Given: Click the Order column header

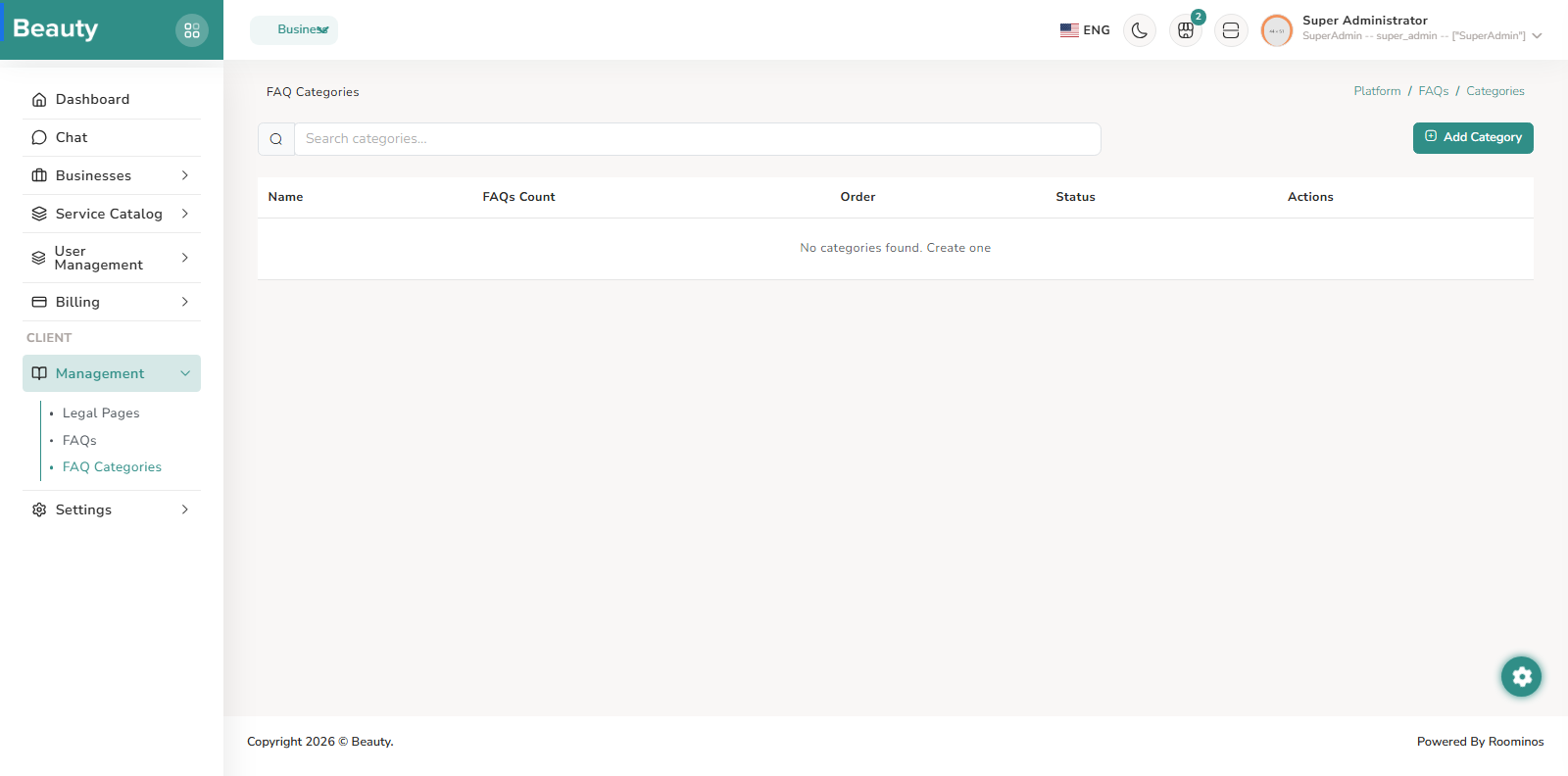Looking at the screenshot, I should tap(857, 197).
